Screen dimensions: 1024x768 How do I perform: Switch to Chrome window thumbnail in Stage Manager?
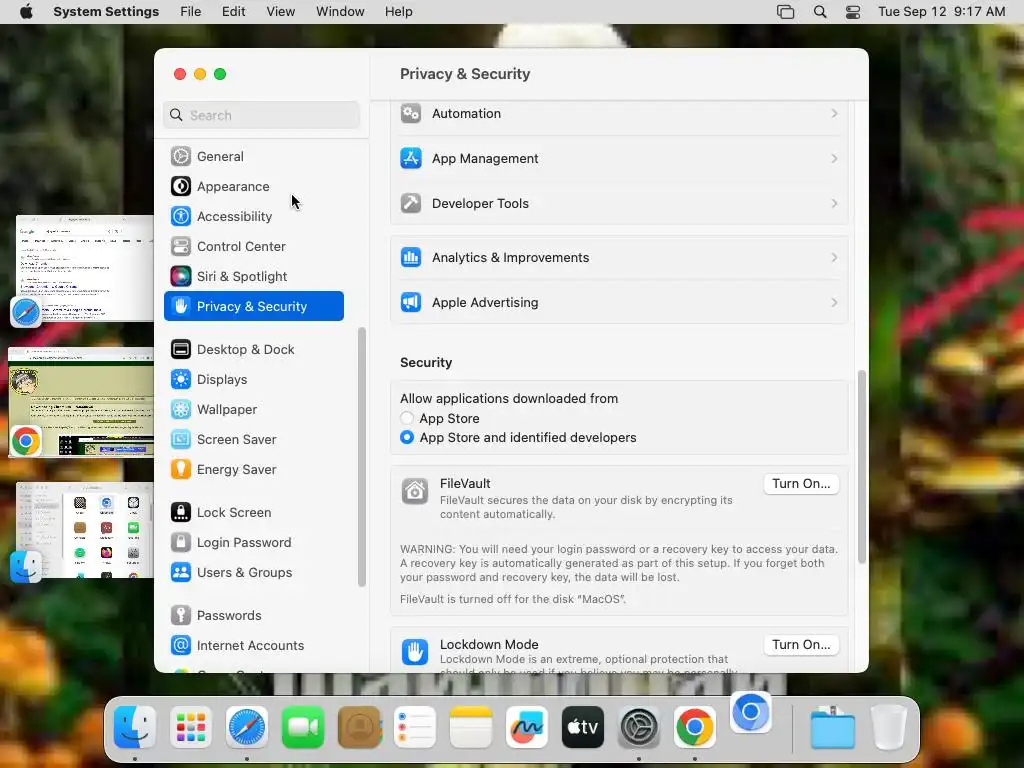81,402
